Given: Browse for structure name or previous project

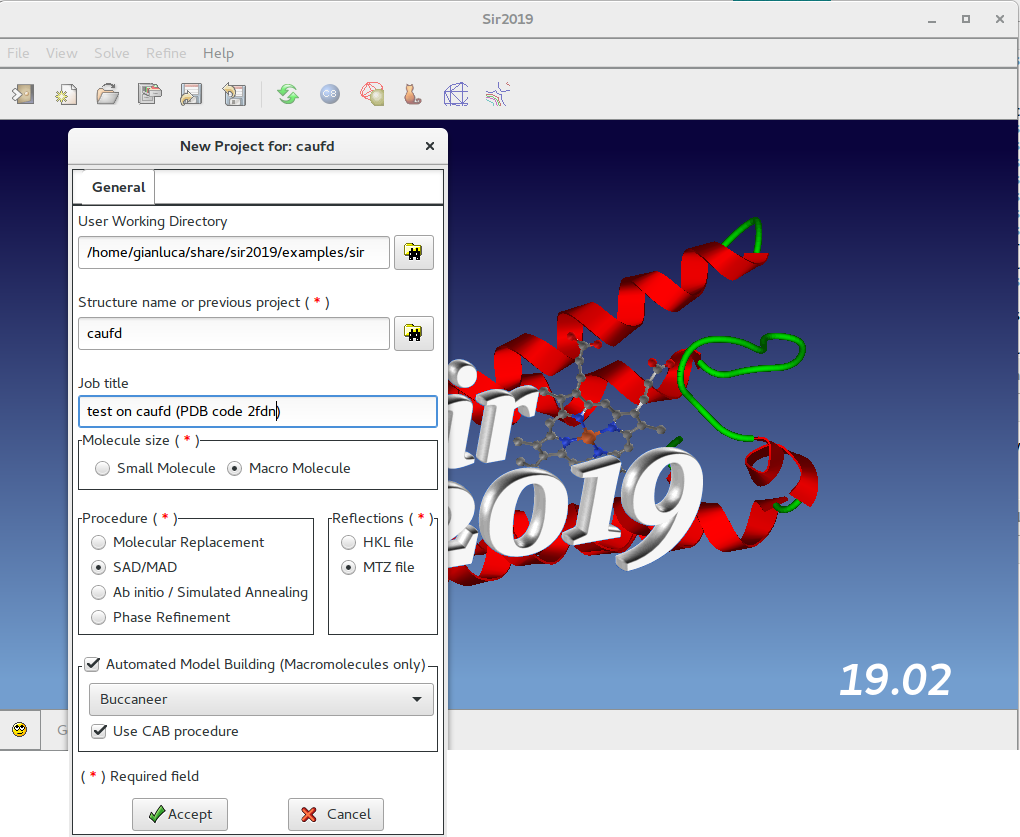Looking at the screenshot, I should [x=414, y=334].
